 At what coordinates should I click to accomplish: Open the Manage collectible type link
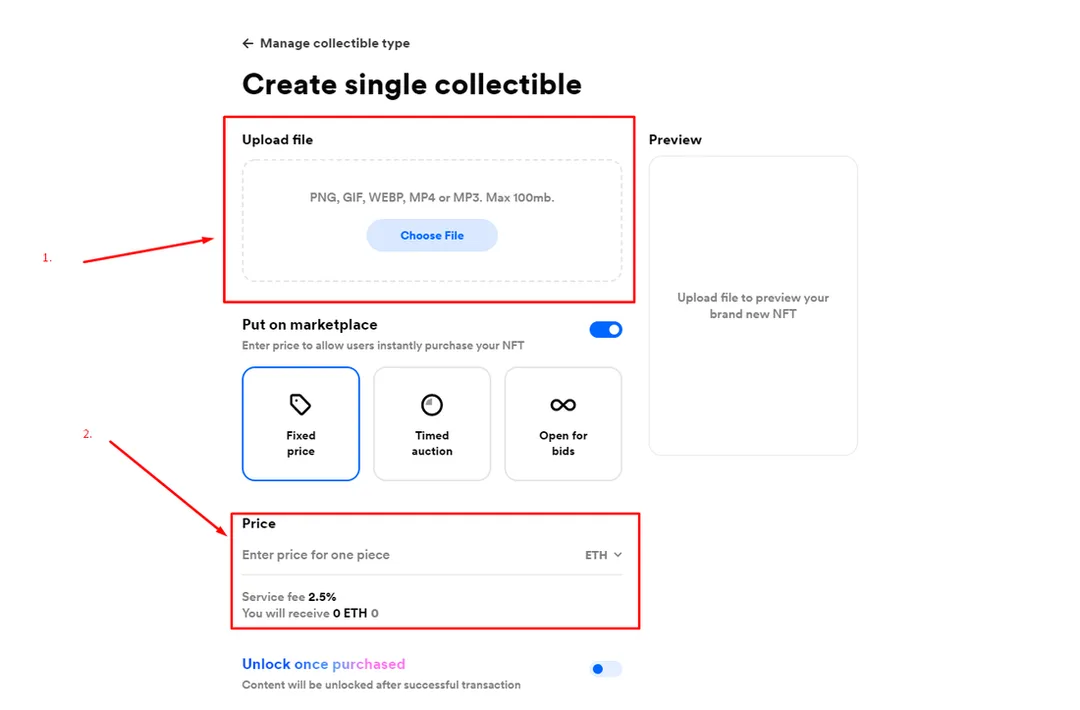[x=334, y=44]
